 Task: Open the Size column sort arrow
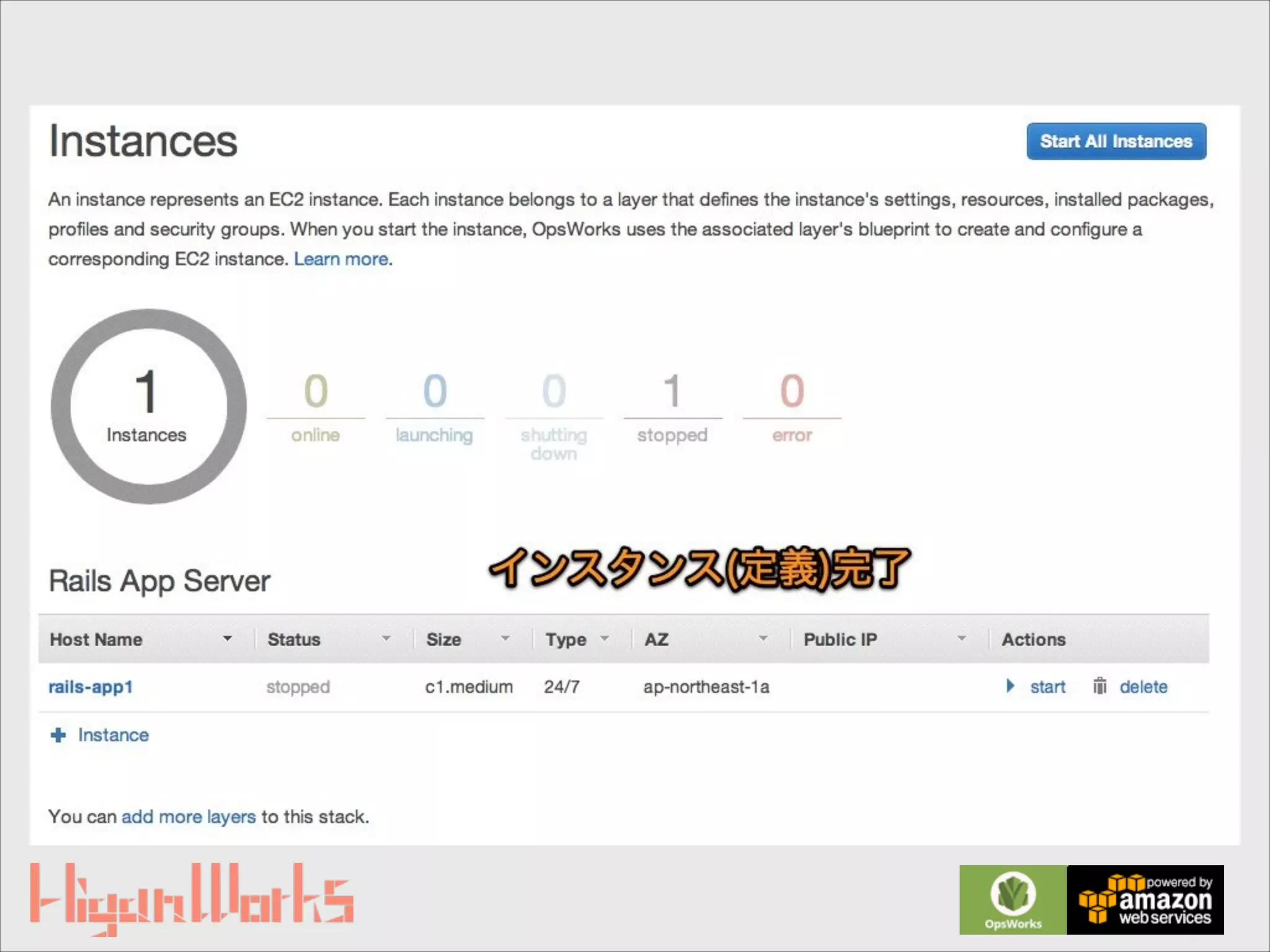[505, 638]
